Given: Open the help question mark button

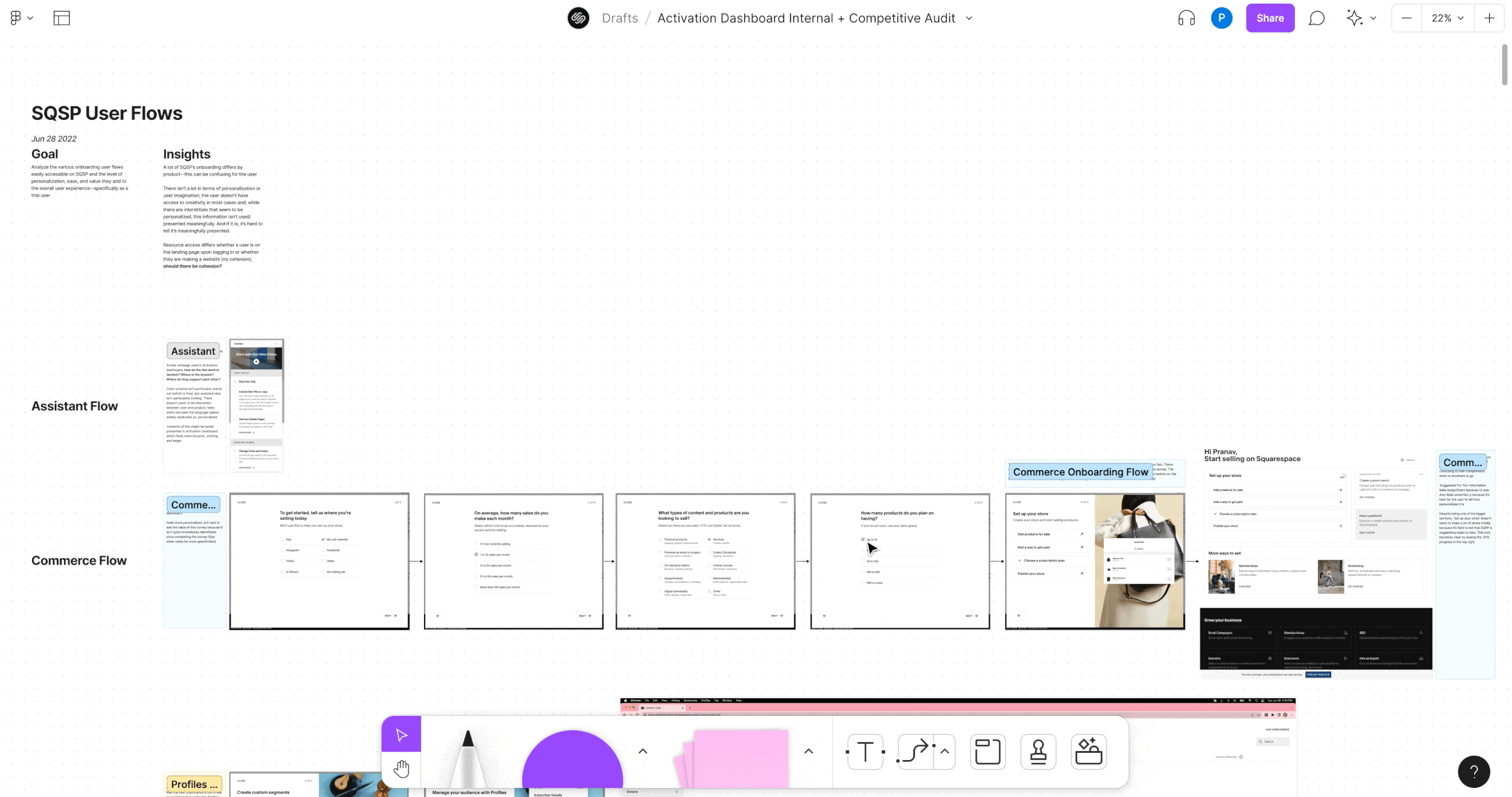Looking at the screenshot, I should (1473, 771).
